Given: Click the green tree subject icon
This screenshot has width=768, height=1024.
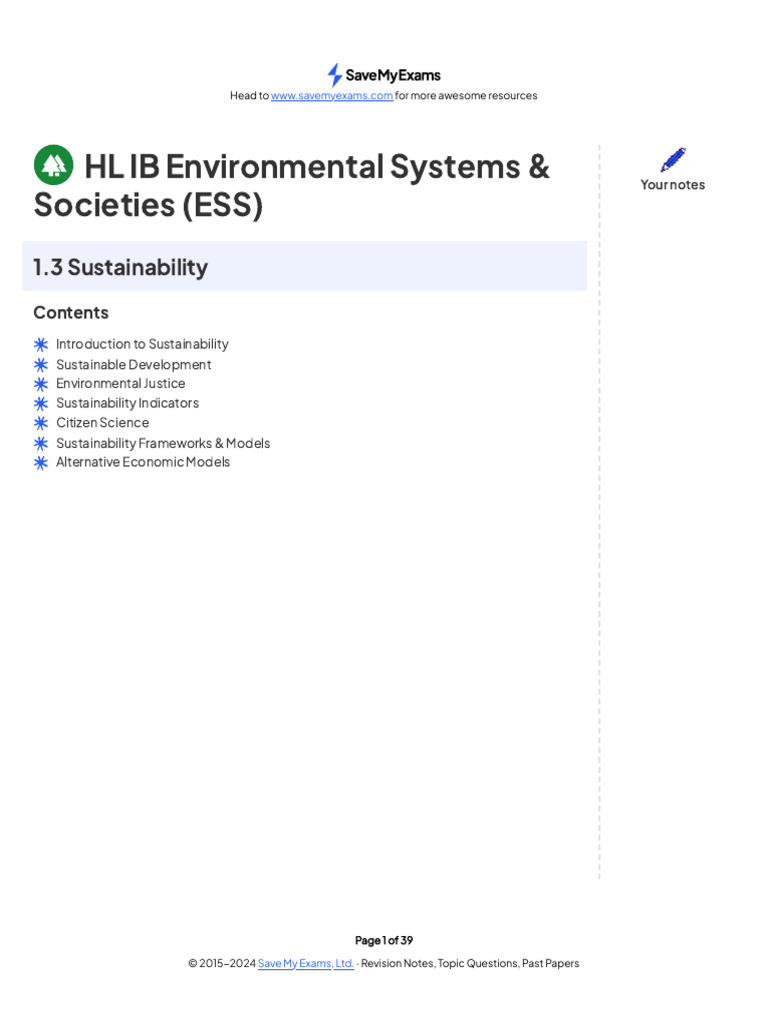Looking at the screenshot, I should click(x=53, y=165).
